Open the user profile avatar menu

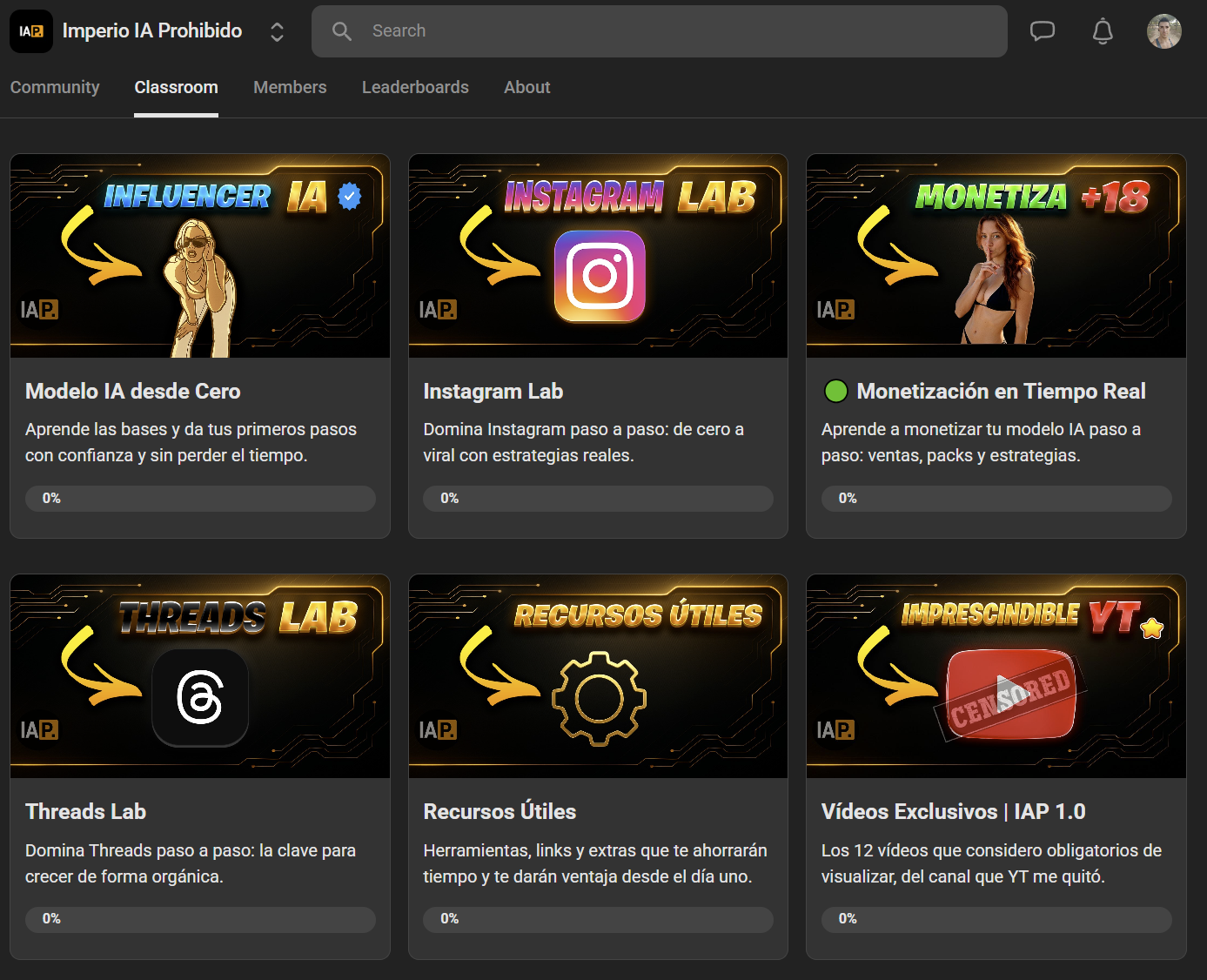[1164, 31]
